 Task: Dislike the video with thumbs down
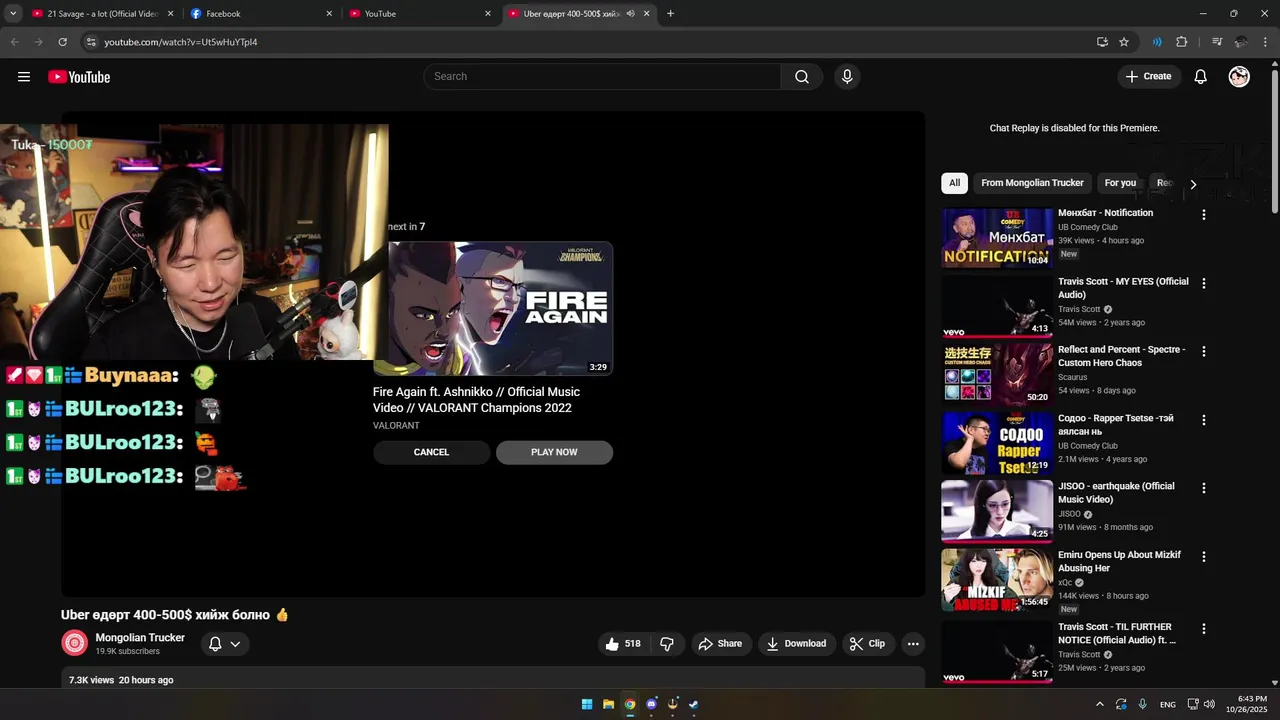[667, 644]
